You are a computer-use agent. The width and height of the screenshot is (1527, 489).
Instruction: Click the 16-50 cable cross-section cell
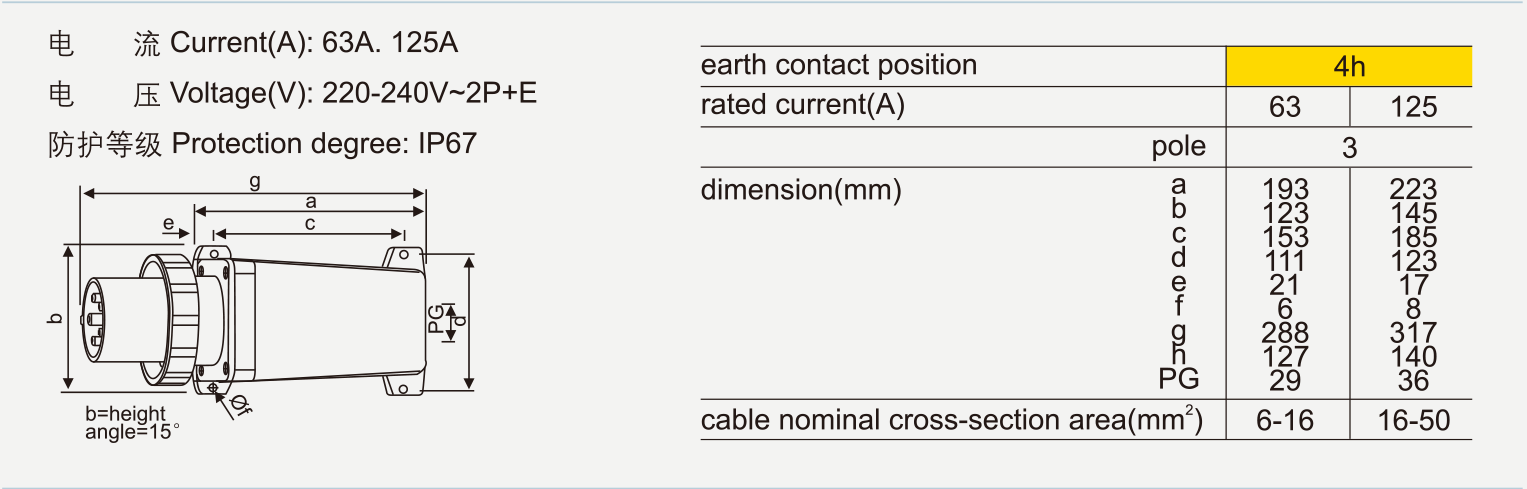[x=1413, y=421]
